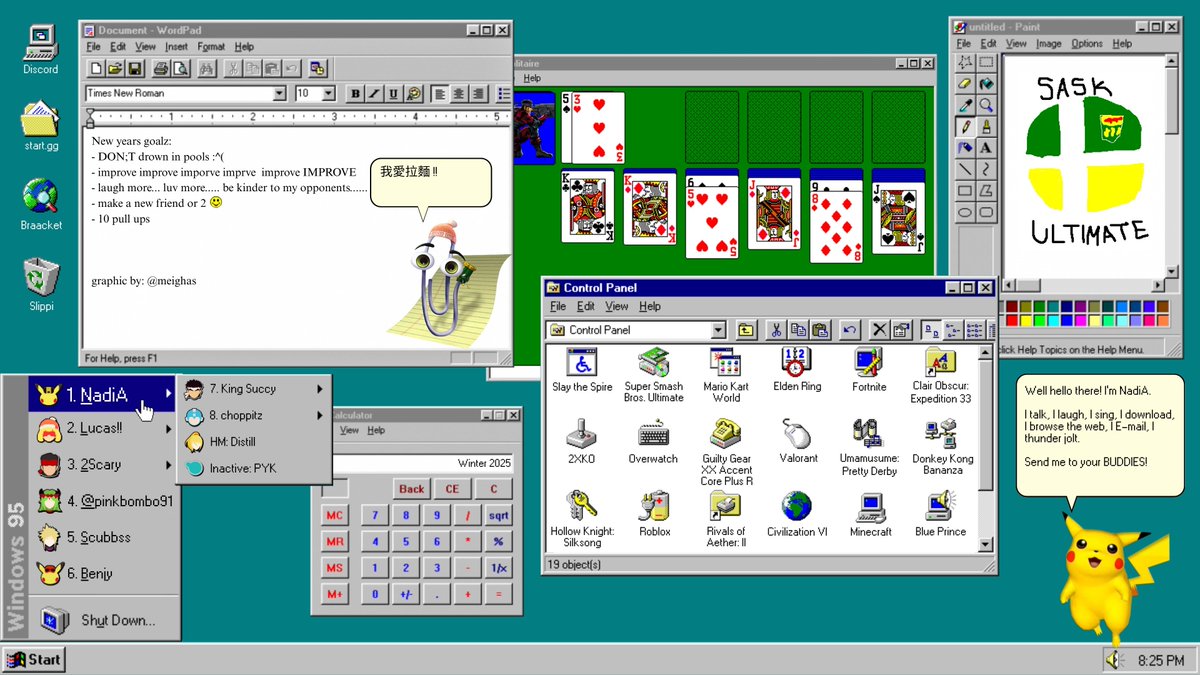
Task: Open Print Preview in WordPad toolbar
Action: (x=180, y=69)
